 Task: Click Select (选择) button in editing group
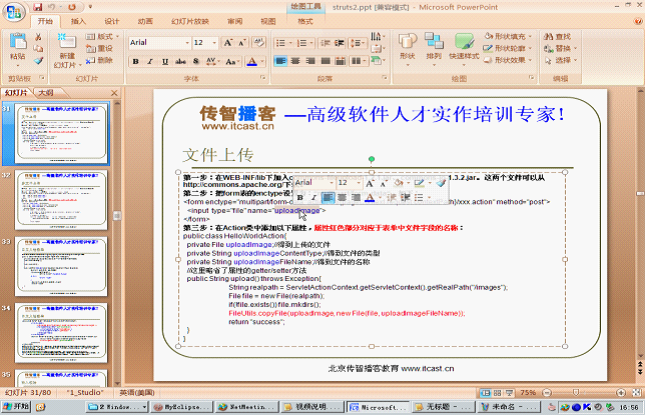coord(560,60)
